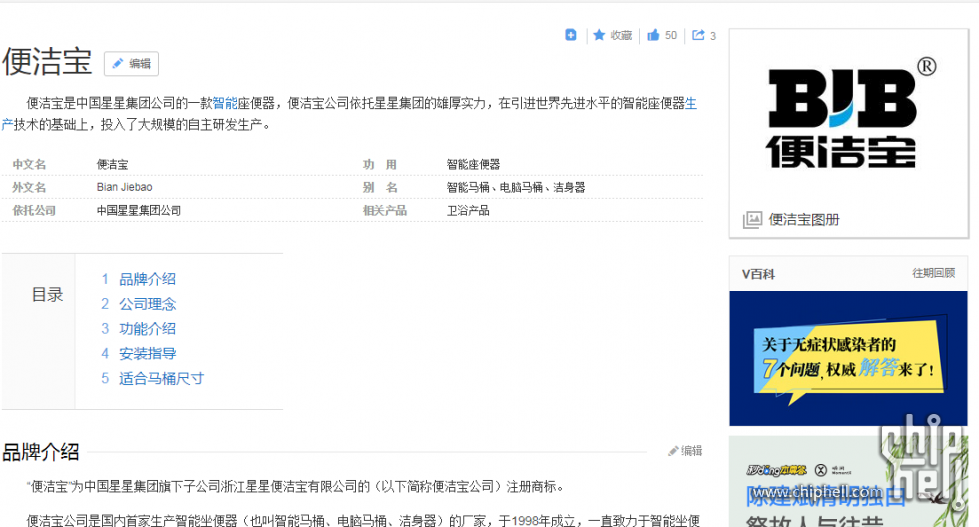Viewport: 979px width, 527px height.
Task: Click the 目录 label
Action: [x=47, y=295]
